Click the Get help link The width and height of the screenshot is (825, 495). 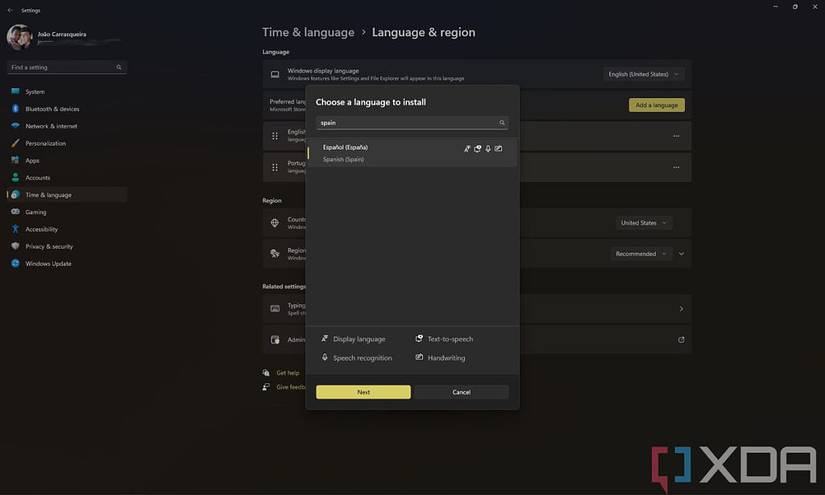pos(288,373)
